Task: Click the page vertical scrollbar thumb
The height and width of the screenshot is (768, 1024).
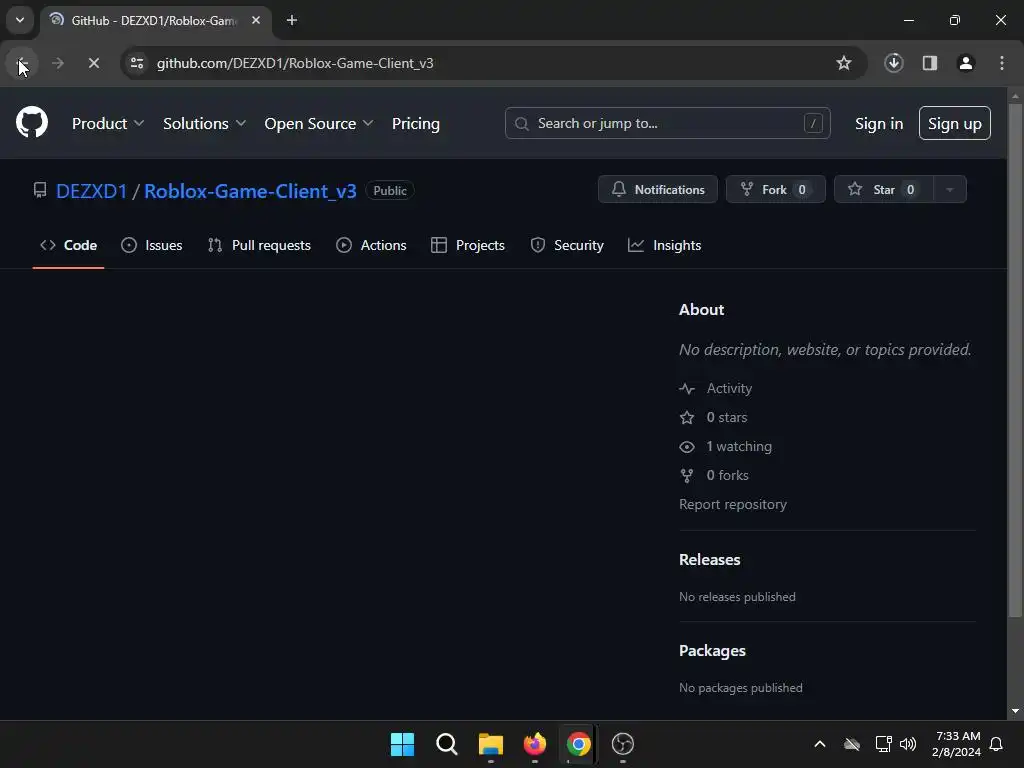Action: click(x=1015, y=359)
